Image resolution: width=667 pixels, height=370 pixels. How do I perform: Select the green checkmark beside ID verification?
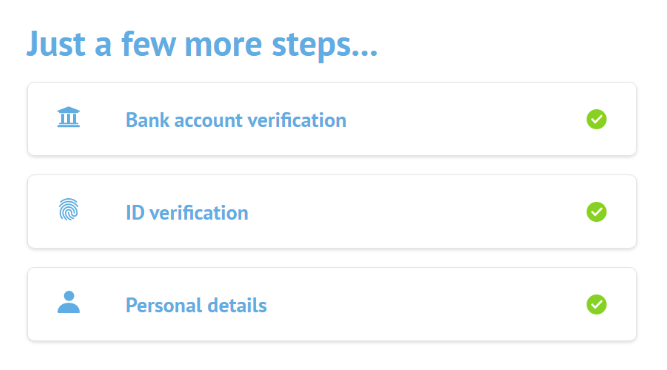click(x=596, y=212)
